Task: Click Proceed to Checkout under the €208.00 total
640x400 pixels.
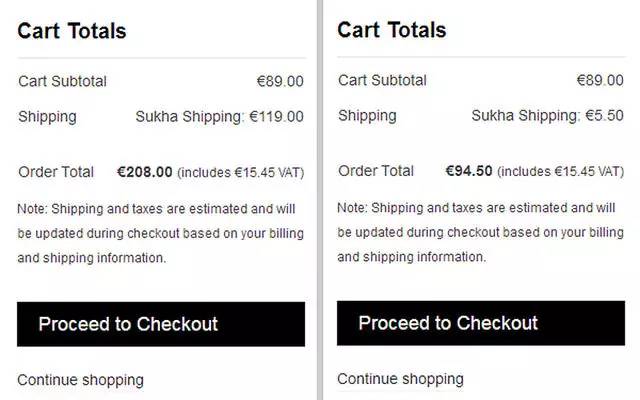Action: (160, 324)
